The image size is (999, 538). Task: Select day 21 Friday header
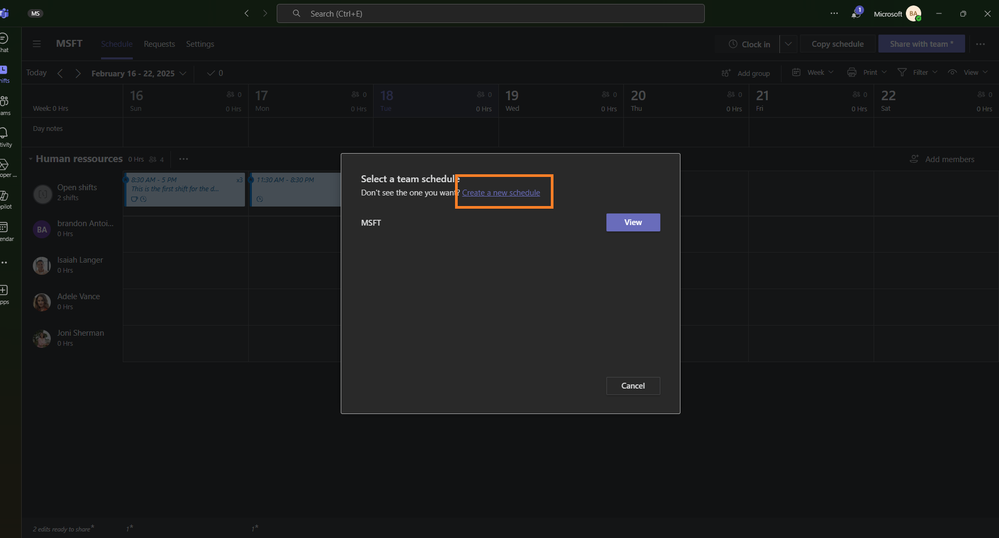811,101
